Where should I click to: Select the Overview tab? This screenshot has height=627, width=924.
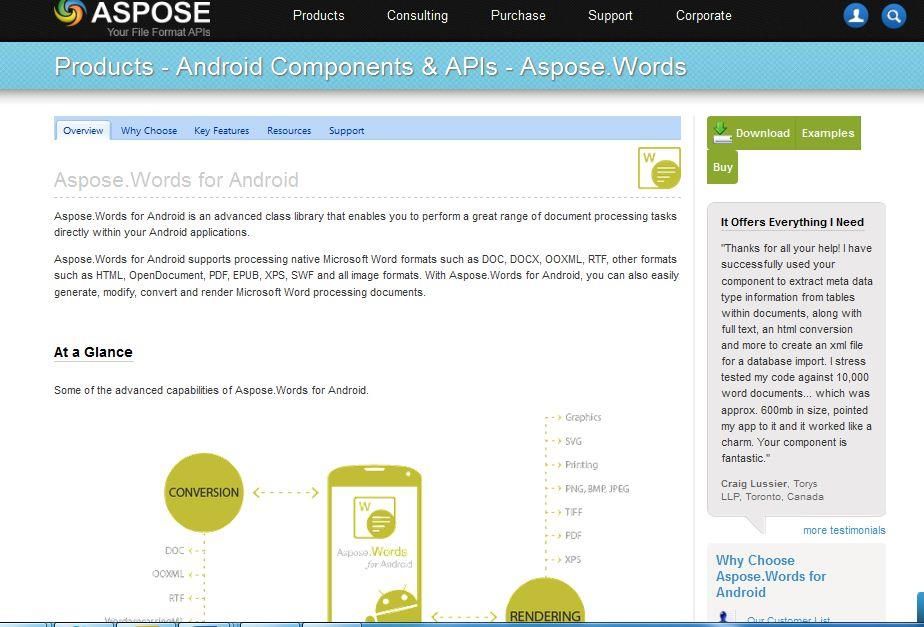(x=82, y=130)
